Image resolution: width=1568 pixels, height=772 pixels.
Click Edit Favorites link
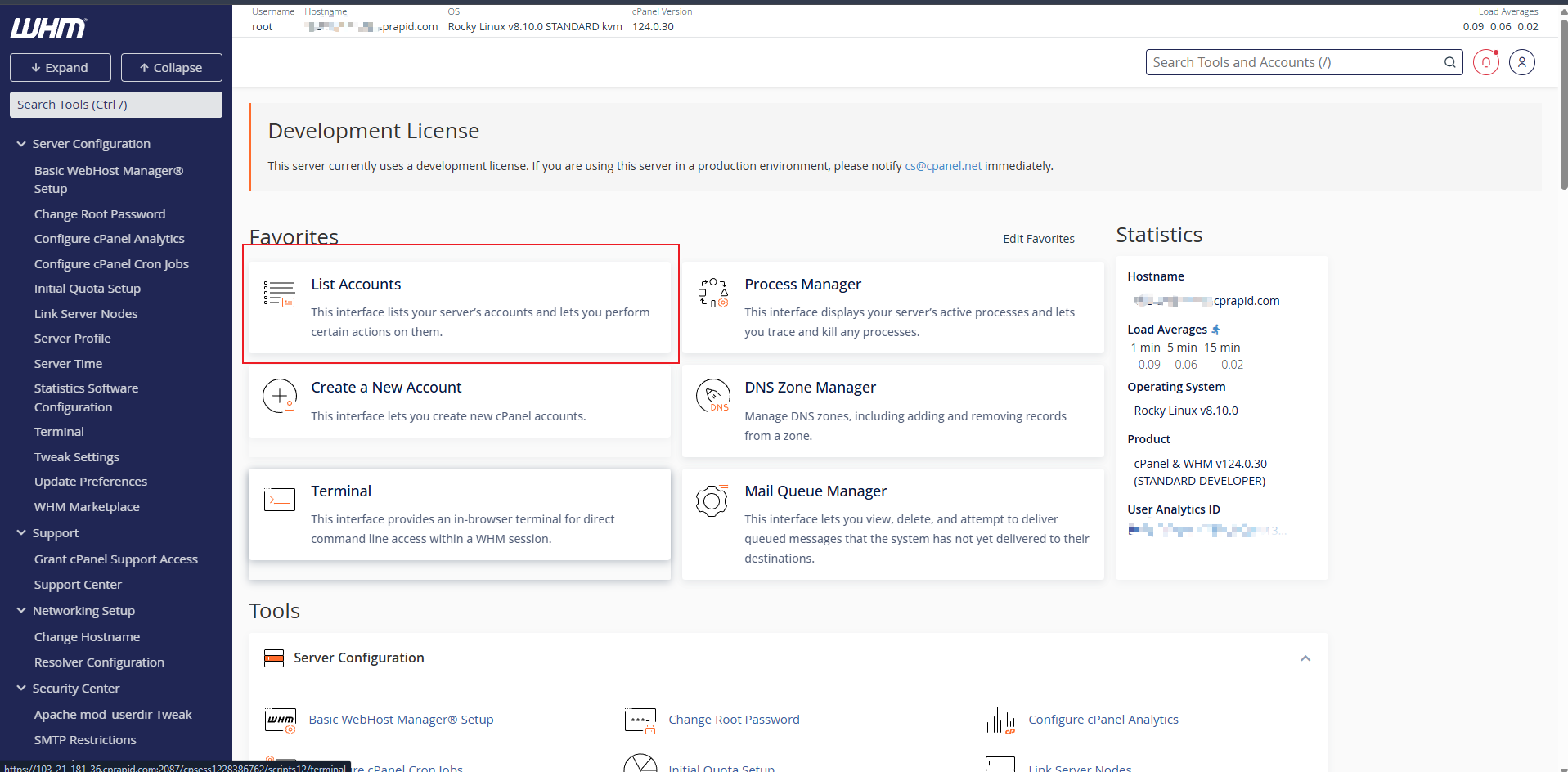1039,239
